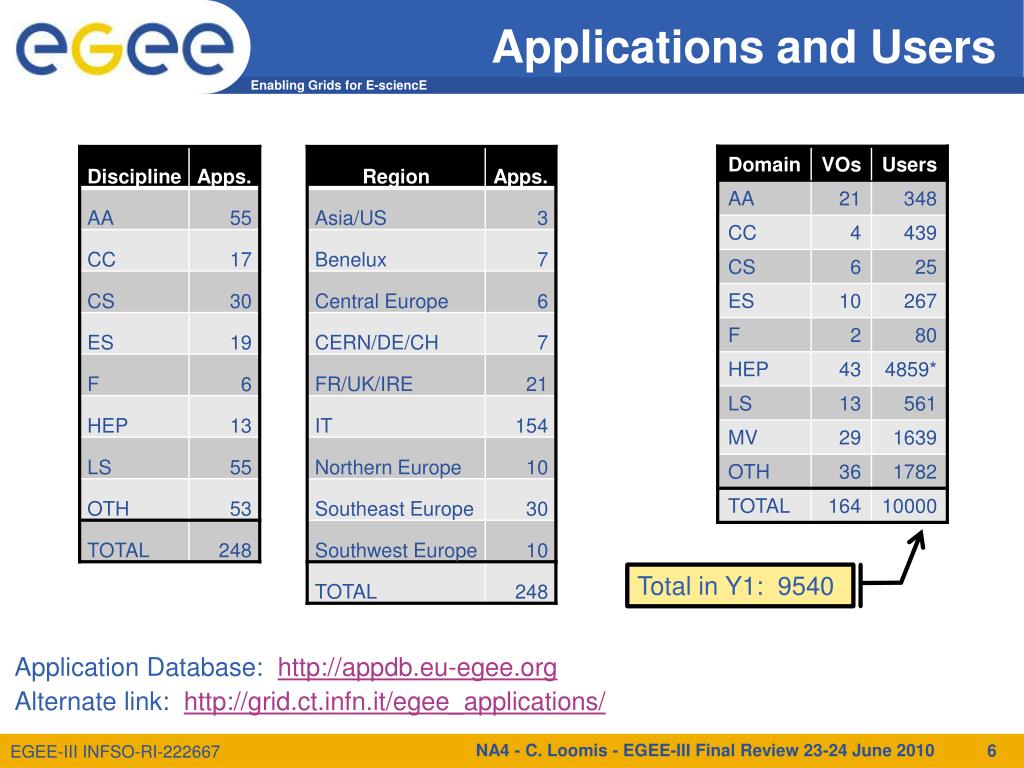The image size is (1024, 768).
Task: Select the 'Apps.' header in Discipline table
Action: (224, 176)
